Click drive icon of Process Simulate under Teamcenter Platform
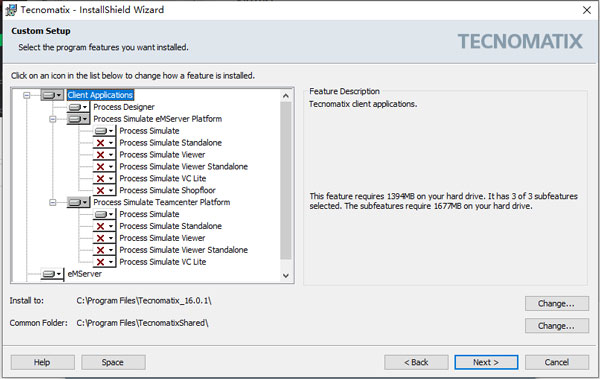Viewport: 600px width, 379px height. click(x=104, y=214)
